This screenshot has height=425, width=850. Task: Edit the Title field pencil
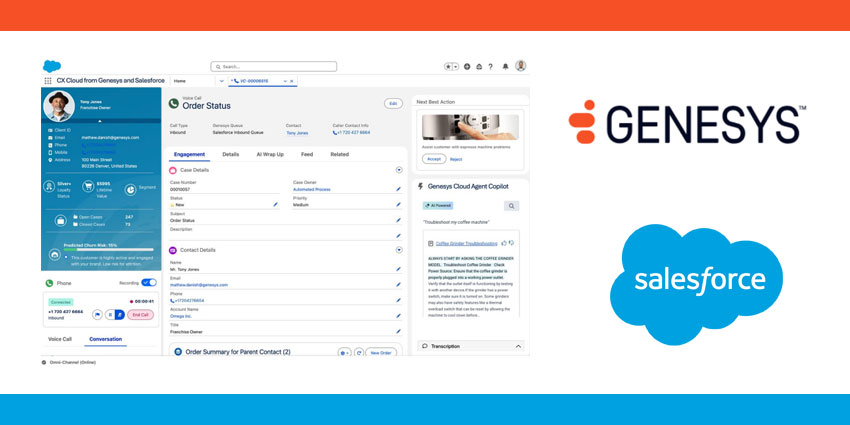398,331
